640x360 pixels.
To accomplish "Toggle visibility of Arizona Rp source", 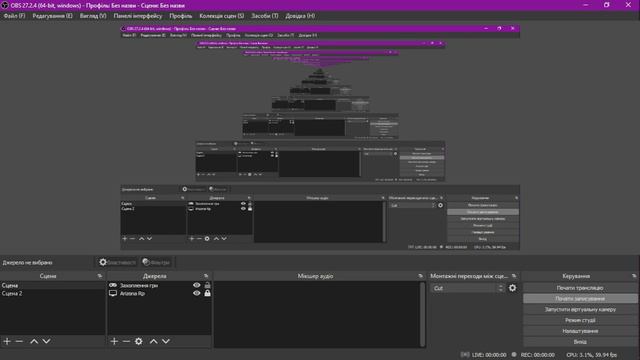I will [197, 293].
